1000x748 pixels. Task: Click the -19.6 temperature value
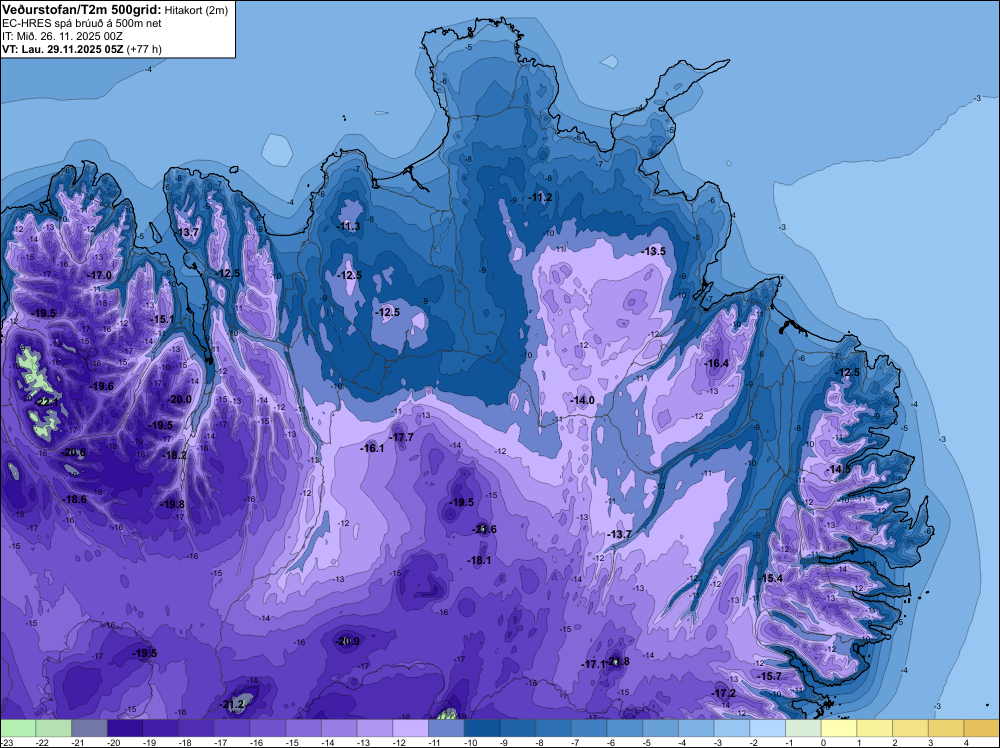(101, 386)
